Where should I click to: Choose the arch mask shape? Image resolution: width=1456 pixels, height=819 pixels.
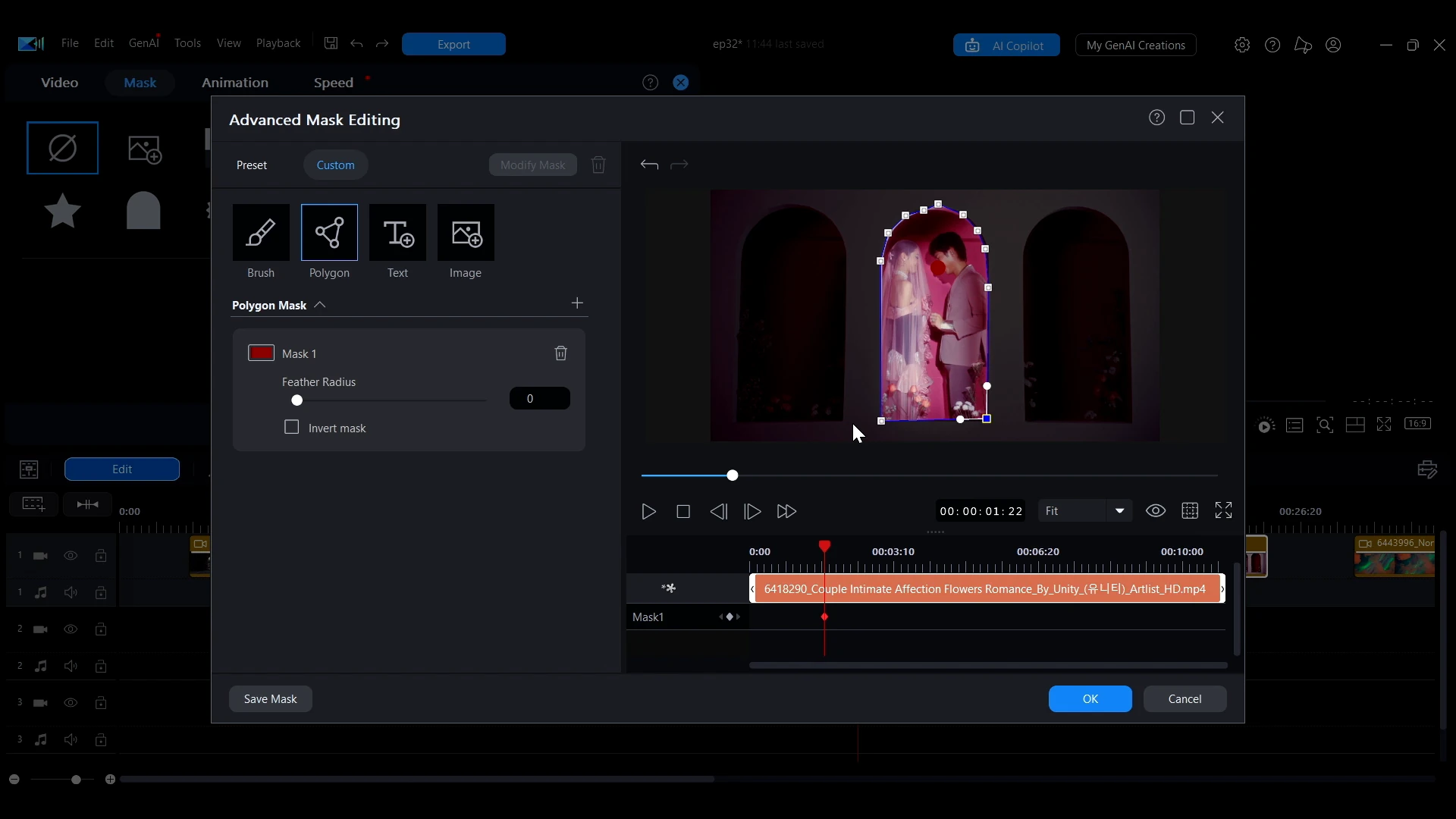tap(143, 210)
